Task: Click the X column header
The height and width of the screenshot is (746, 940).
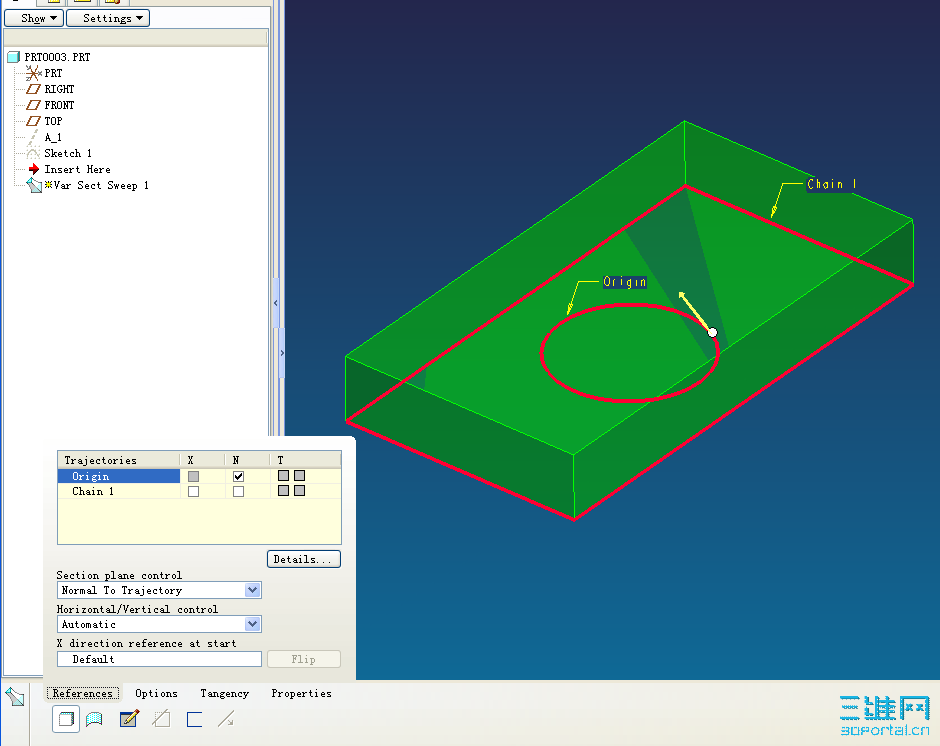Action: 203,460
